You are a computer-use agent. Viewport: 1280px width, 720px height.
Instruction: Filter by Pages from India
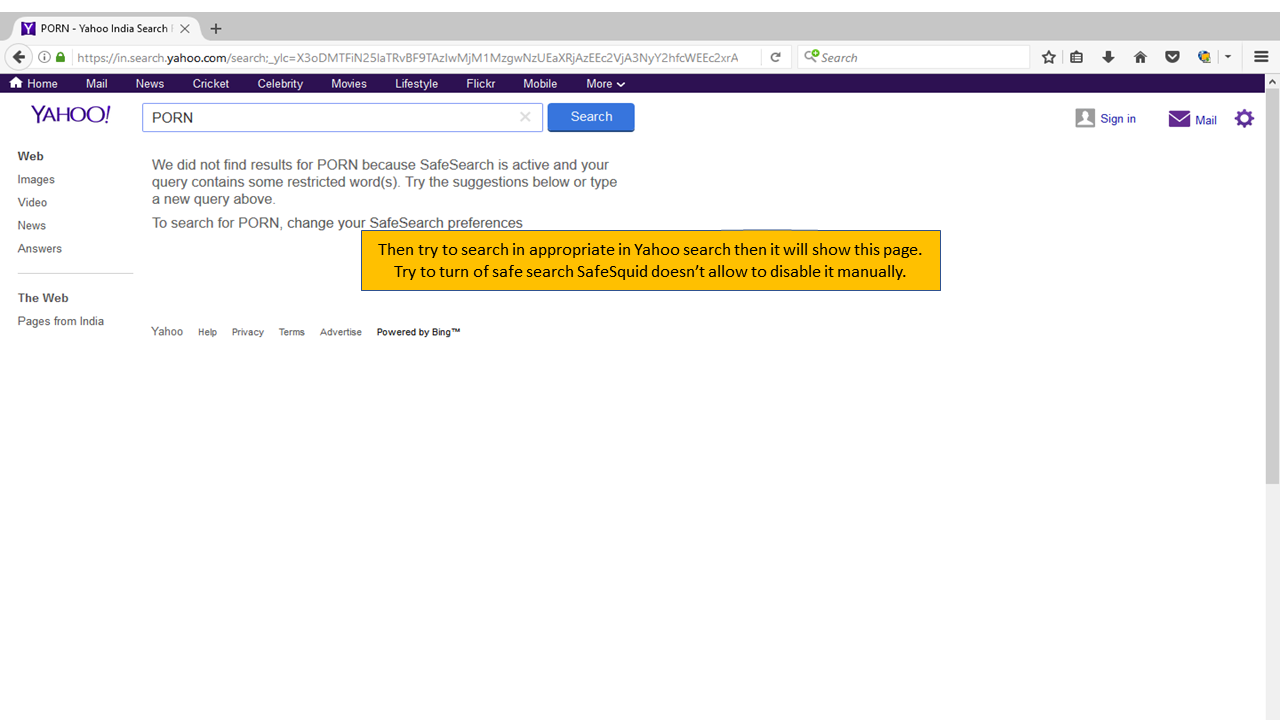(61, 322)
